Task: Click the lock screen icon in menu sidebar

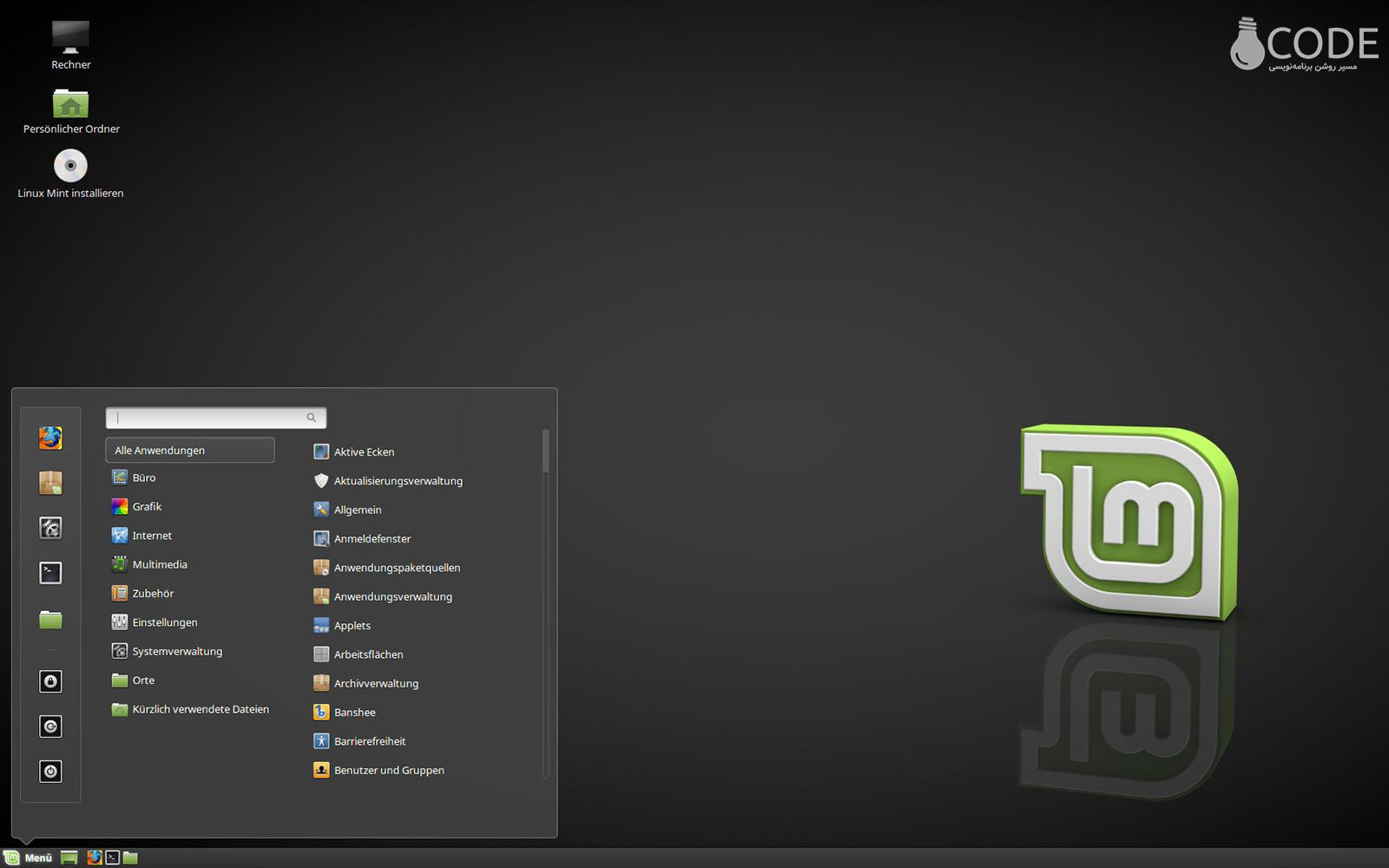Action: tap(50, 681)
